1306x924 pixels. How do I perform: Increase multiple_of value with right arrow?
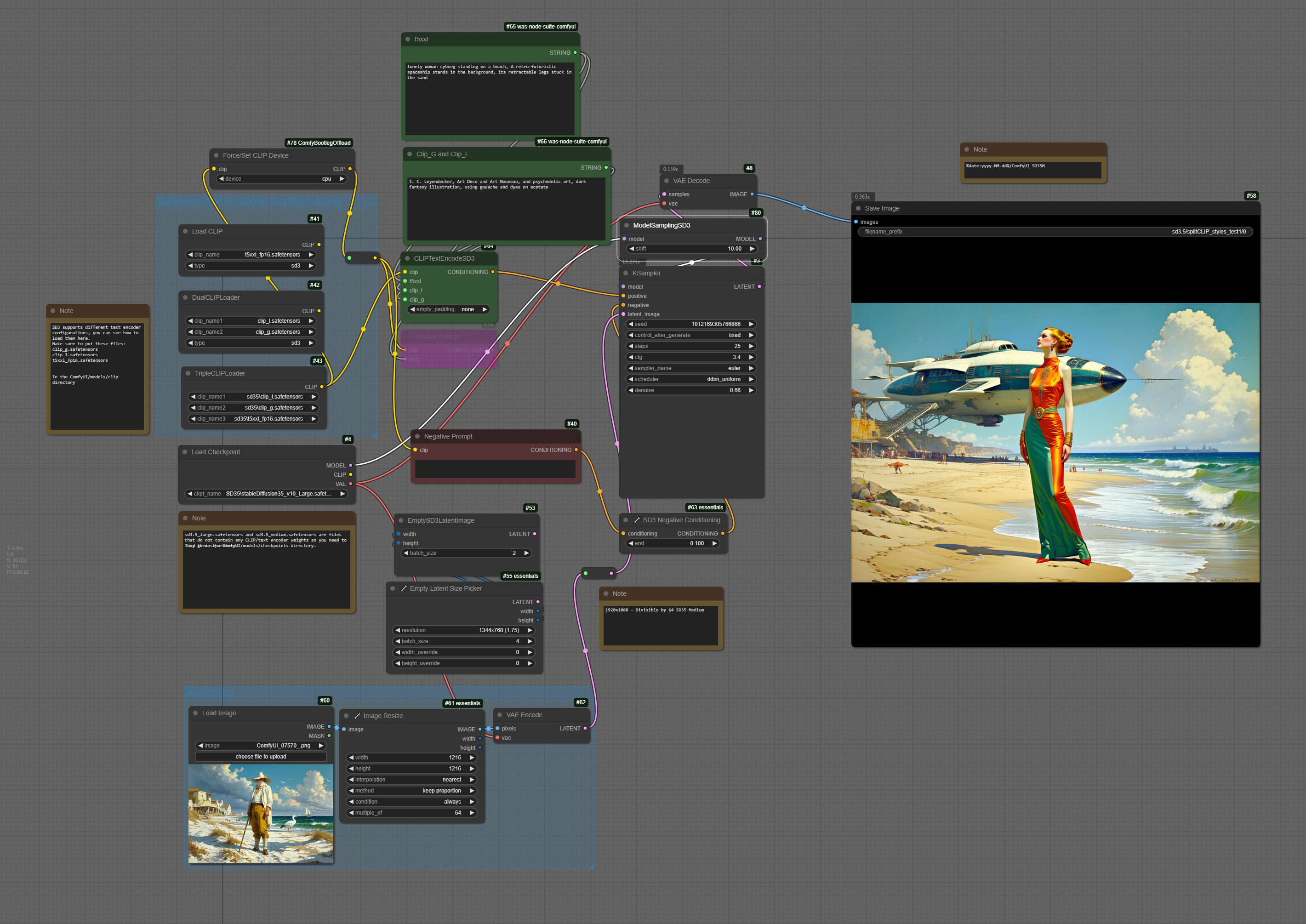(472, 813)
